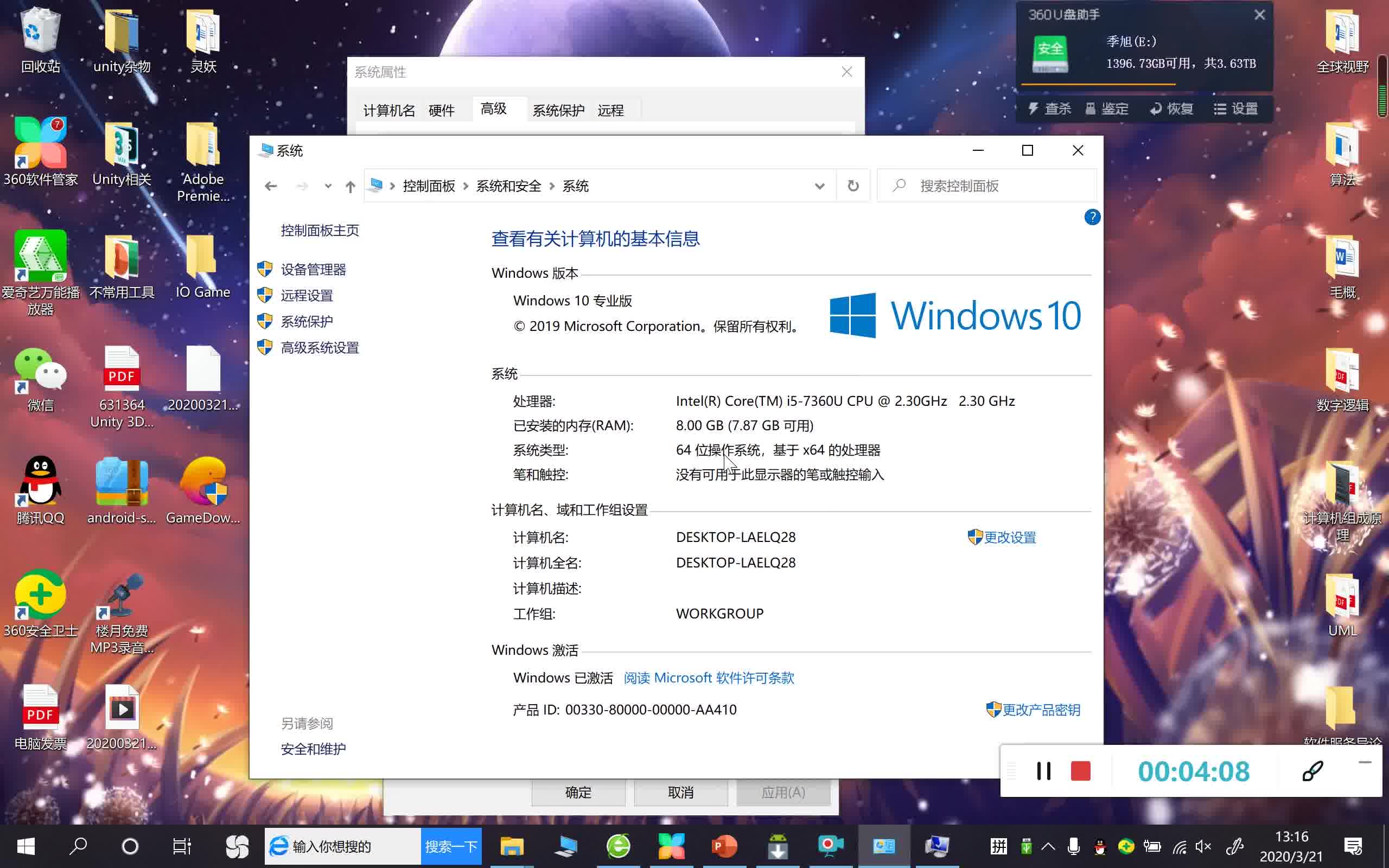This screenshot has height=868, width=1389.
Task: Click the blue help question mark icon
Action: pos(1092,217)
